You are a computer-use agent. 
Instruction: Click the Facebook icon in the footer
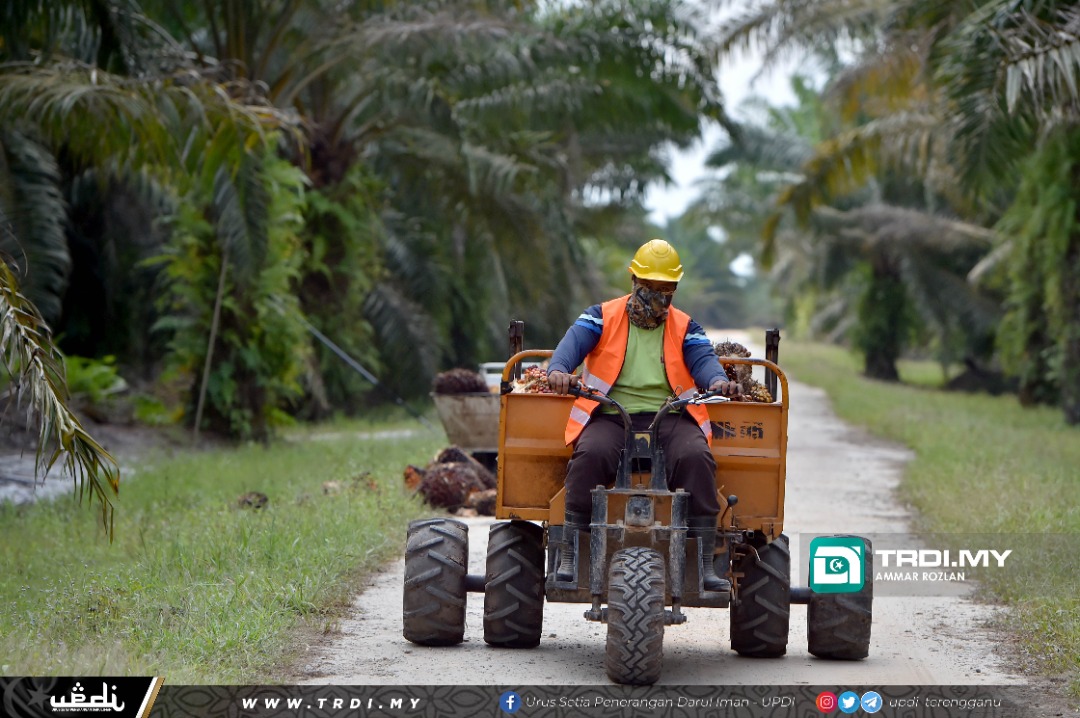tap(510, 702)
